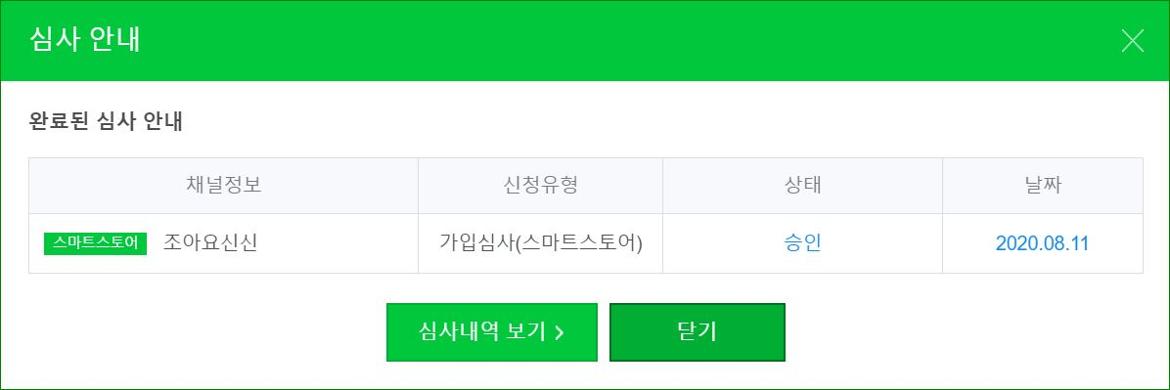The image size is (1170, 390).
Task: Dismiss the dialog using 닫기 button
Action: (697, 332)
